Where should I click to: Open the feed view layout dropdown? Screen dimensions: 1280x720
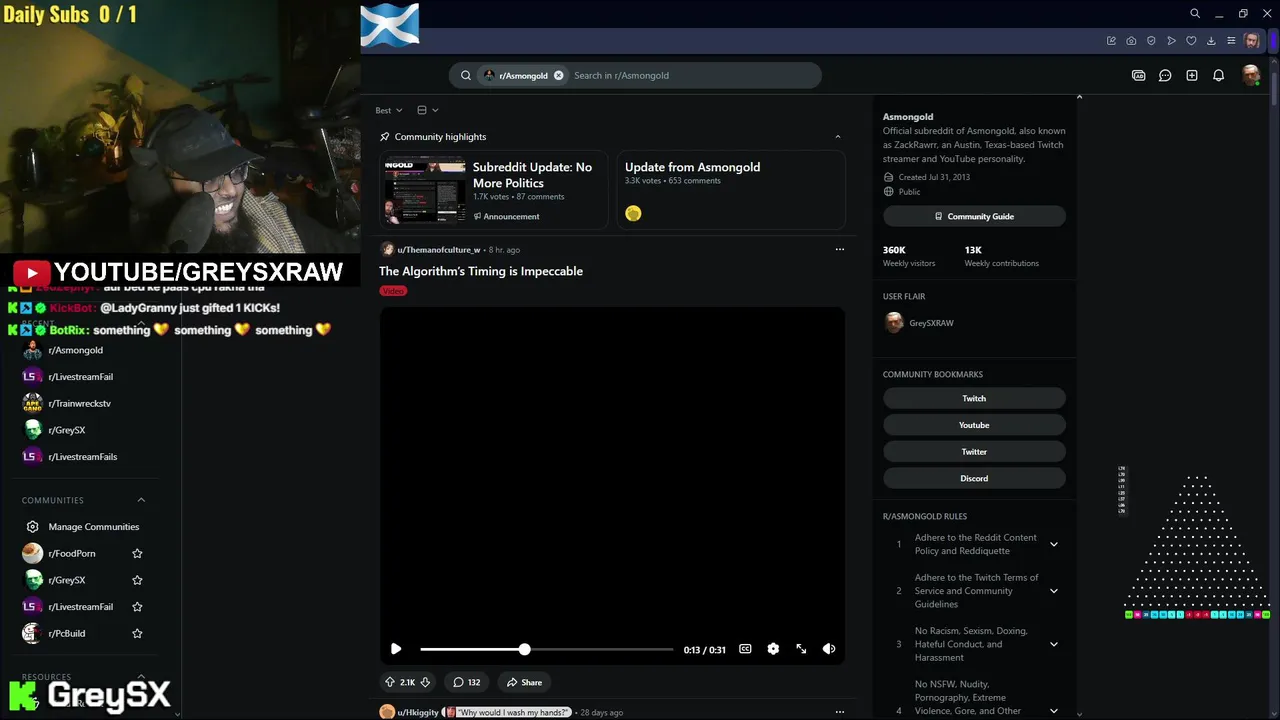pos(427,110)
